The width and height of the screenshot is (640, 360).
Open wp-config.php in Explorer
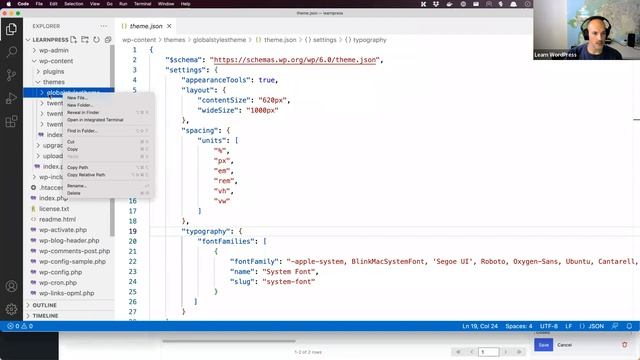(60, 272)
